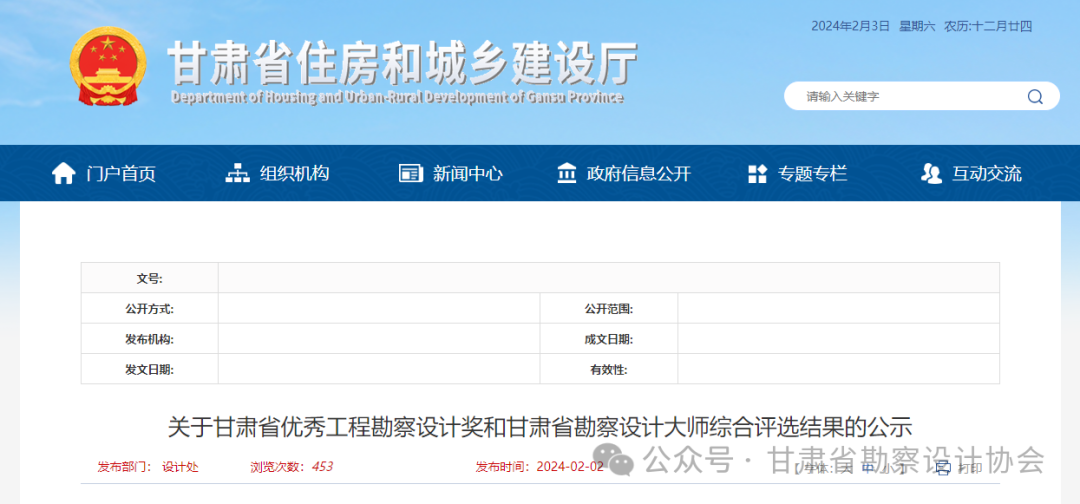Screen dimensions: 1080x504
Task: Open the 门户首页 navigation menu item
Action: [x=121, y=173]
